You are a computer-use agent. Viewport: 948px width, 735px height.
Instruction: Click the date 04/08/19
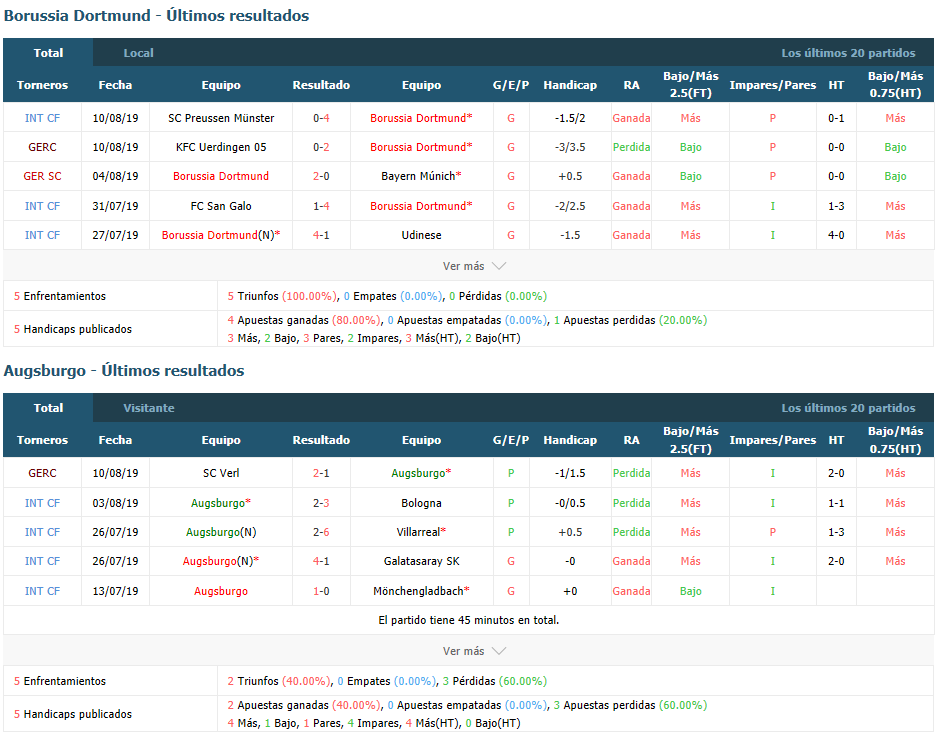pos(115,176)
